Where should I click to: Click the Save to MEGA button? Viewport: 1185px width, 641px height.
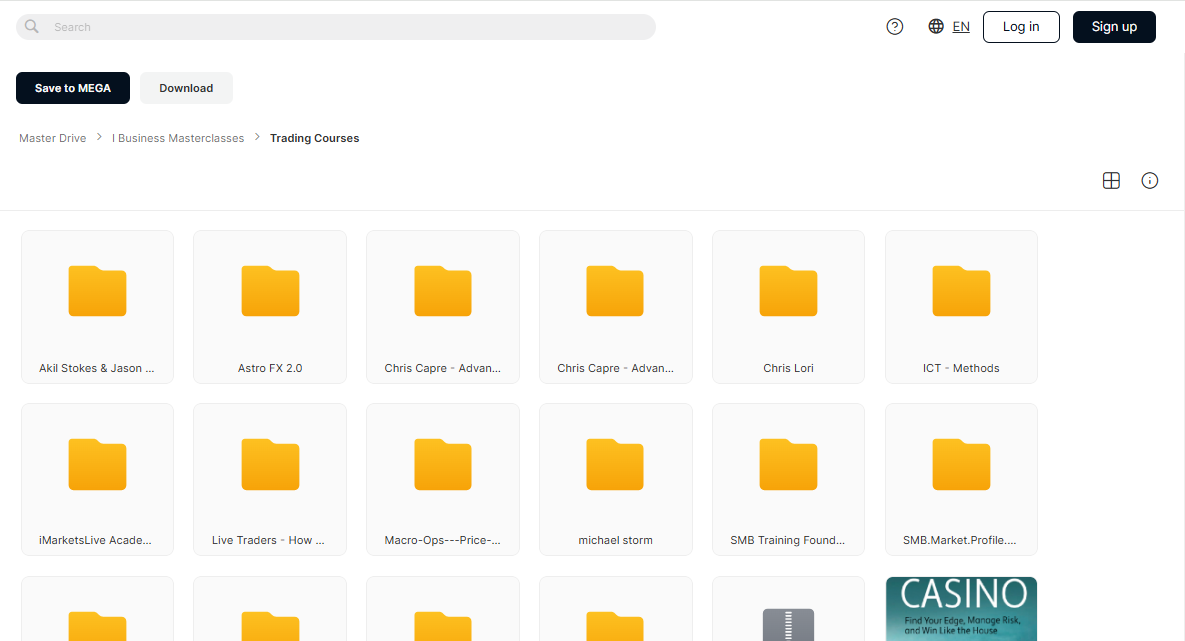click(73, 88)
